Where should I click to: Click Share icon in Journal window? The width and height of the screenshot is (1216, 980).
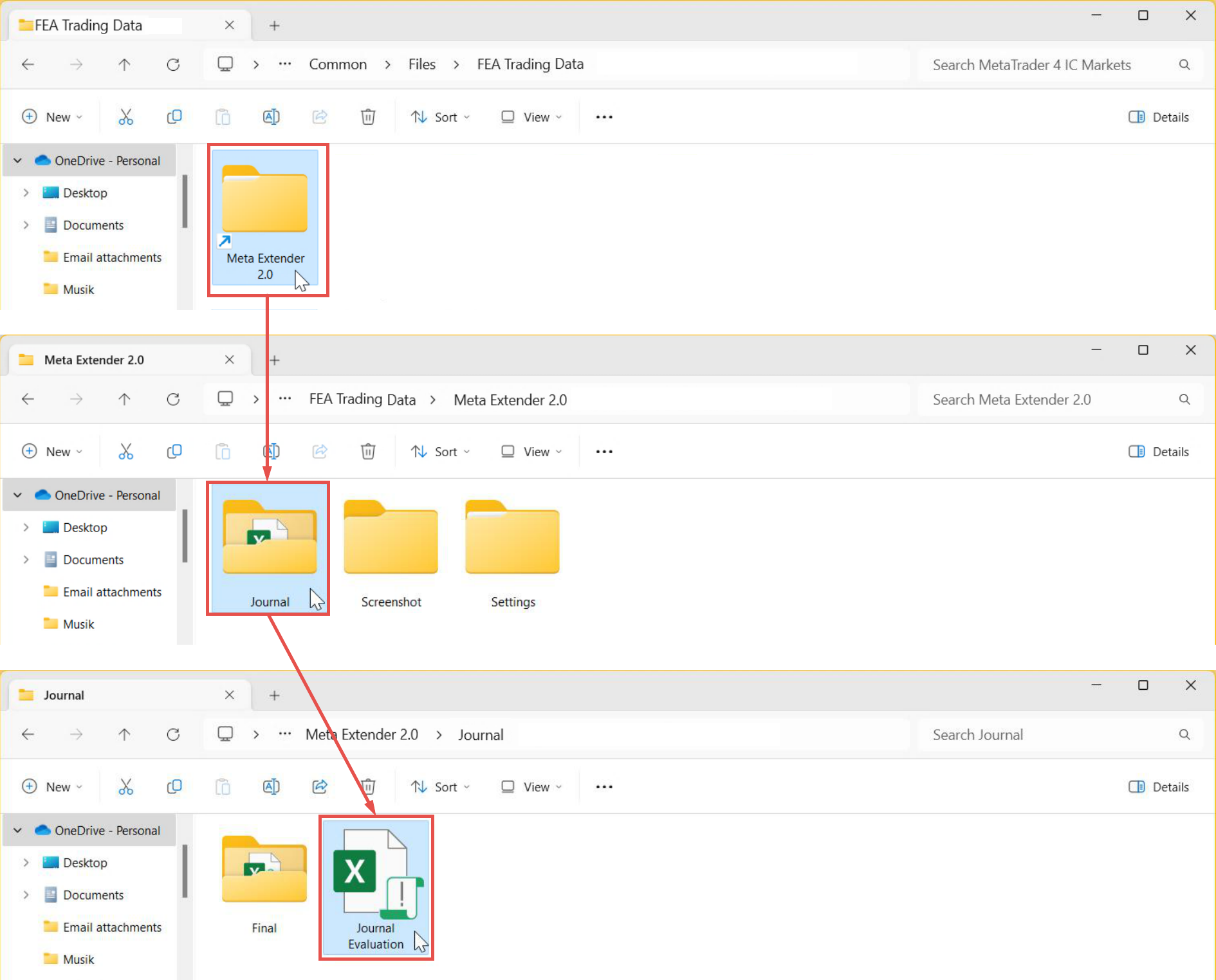tap(320, 786)
